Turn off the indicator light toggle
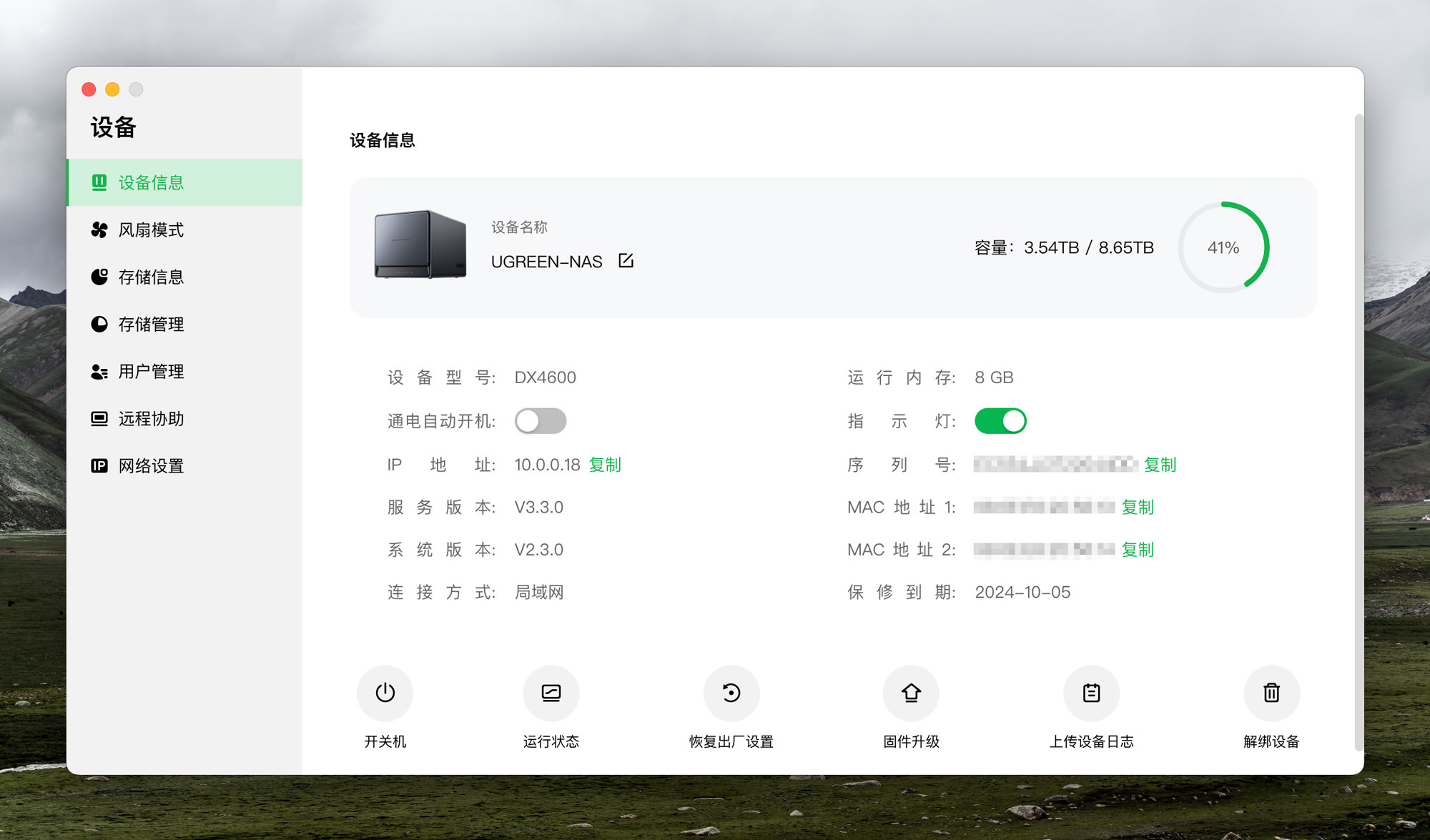 1000,421
